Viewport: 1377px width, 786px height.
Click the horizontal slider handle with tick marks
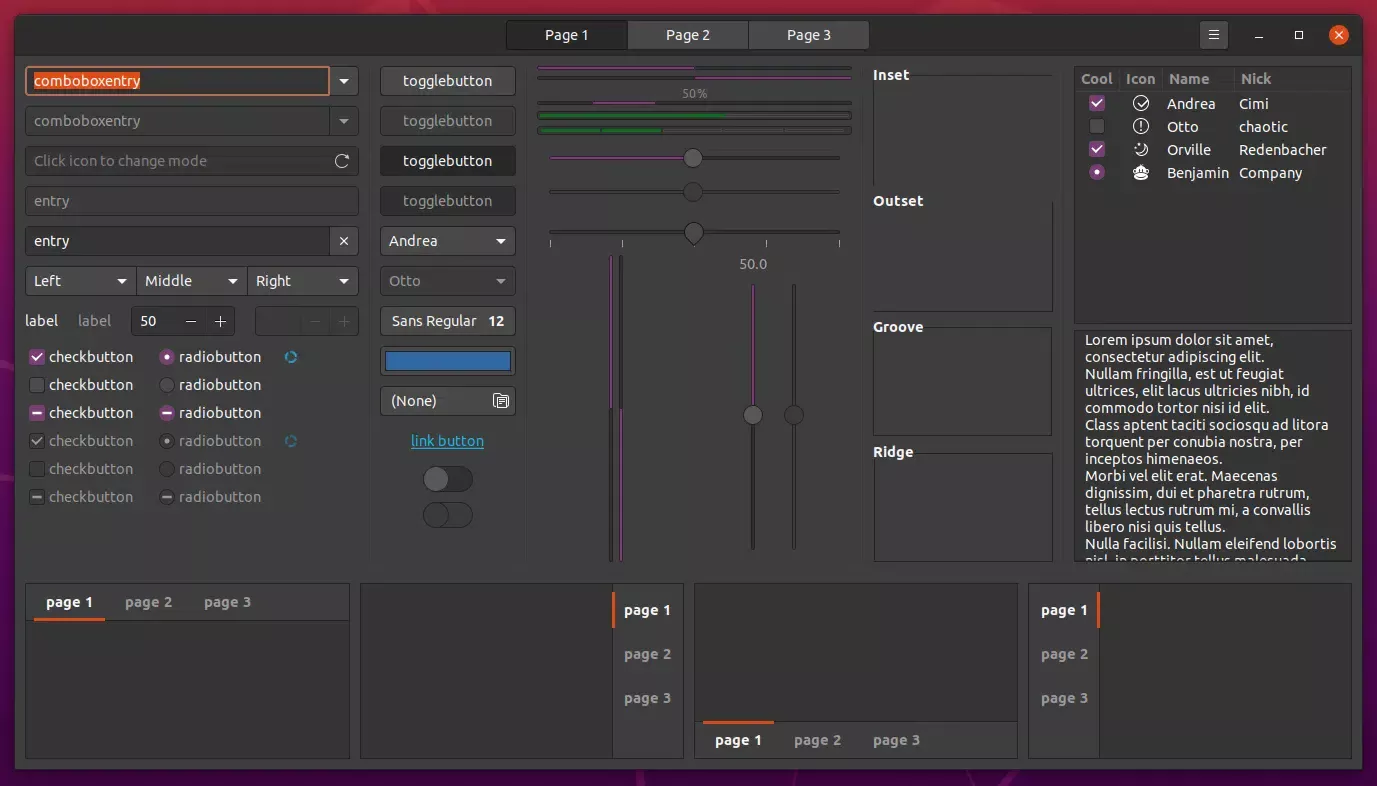click(693, 232)
